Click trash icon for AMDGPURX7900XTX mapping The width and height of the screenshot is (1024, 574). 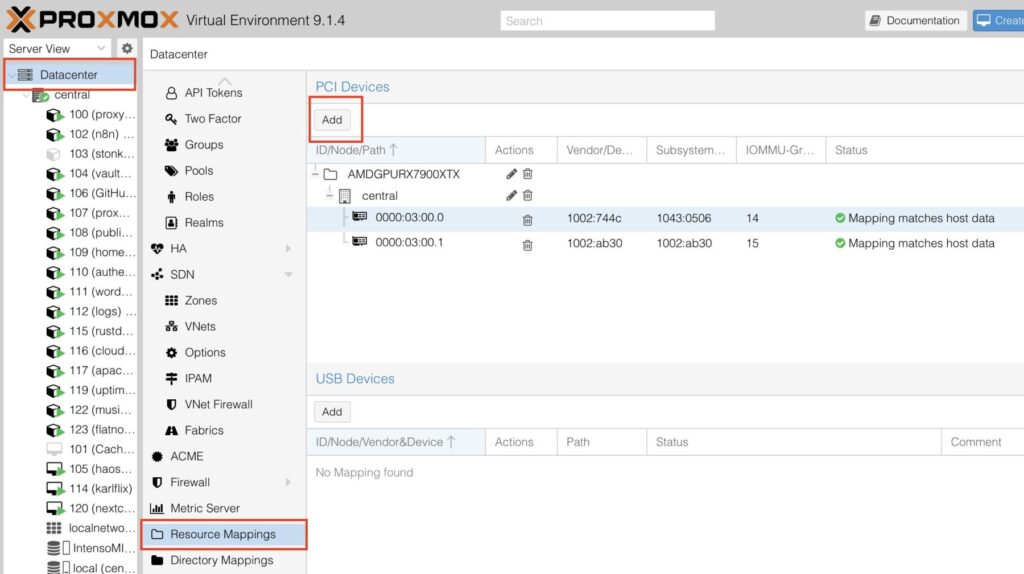pos(528,174)
